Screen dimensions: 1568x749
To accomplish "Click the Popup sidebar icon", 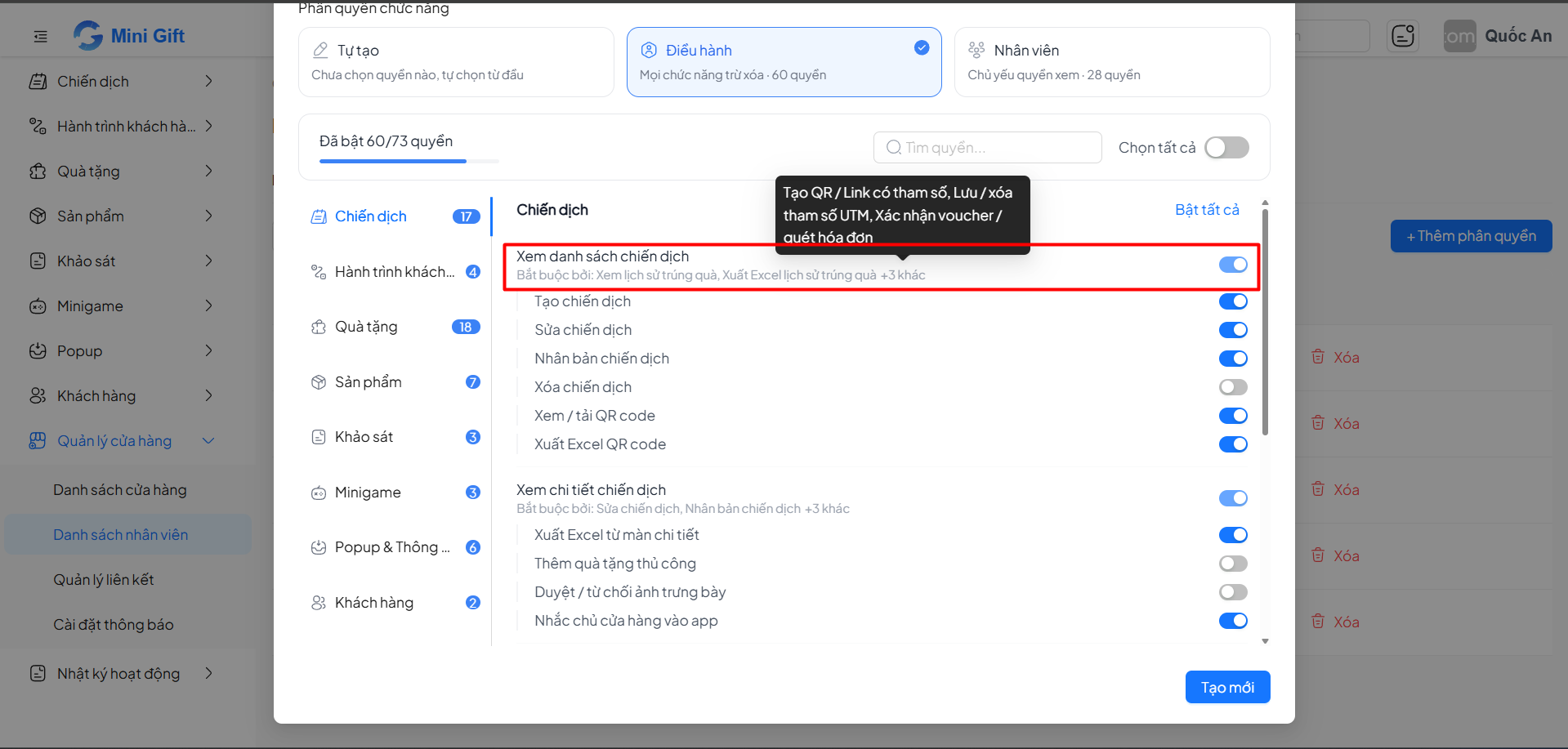I will (38, 350).
